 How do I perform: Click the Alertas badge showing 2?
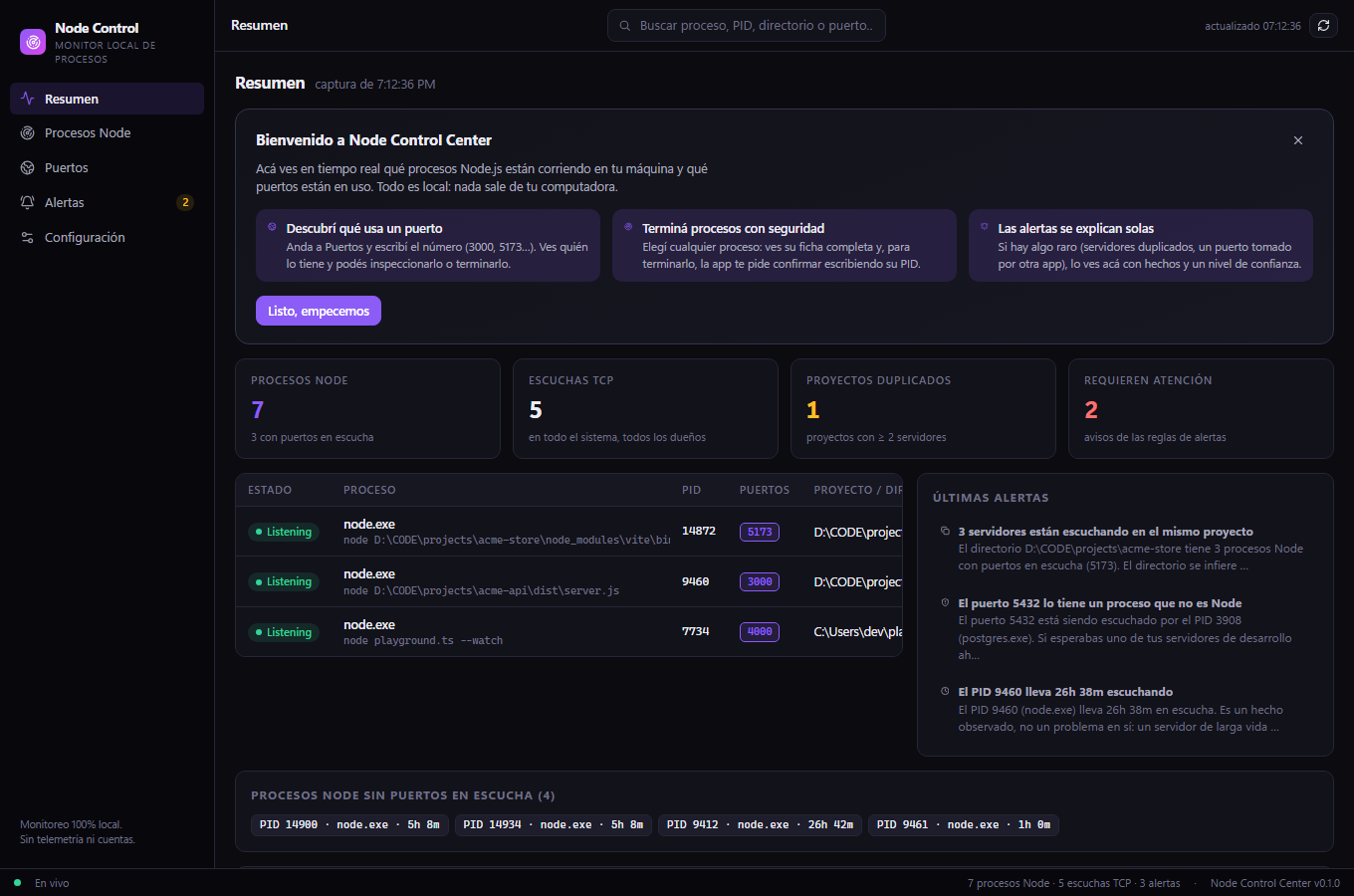click(184, 202)
